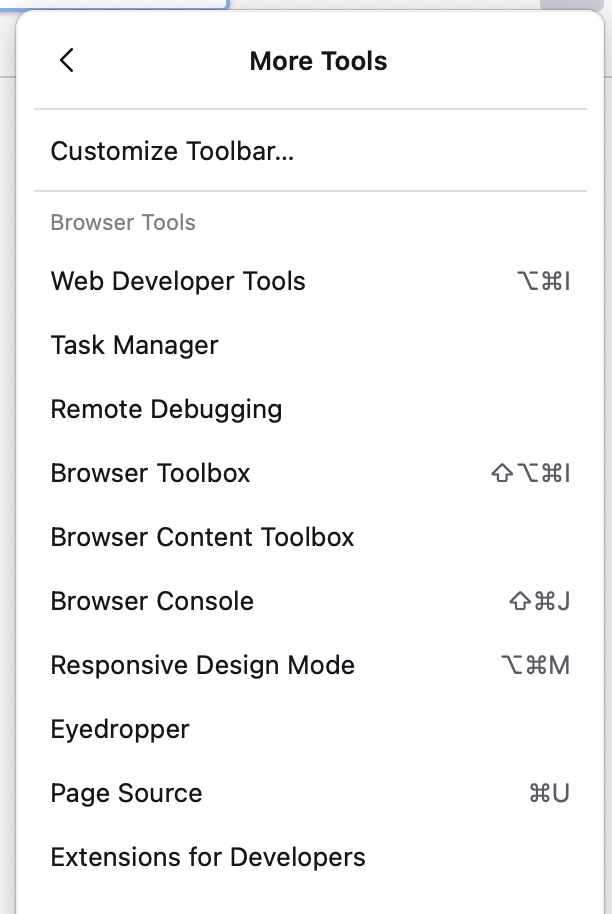Go back using the left chevron arrow
Screen dimensions: 612x914
(67, 61)
